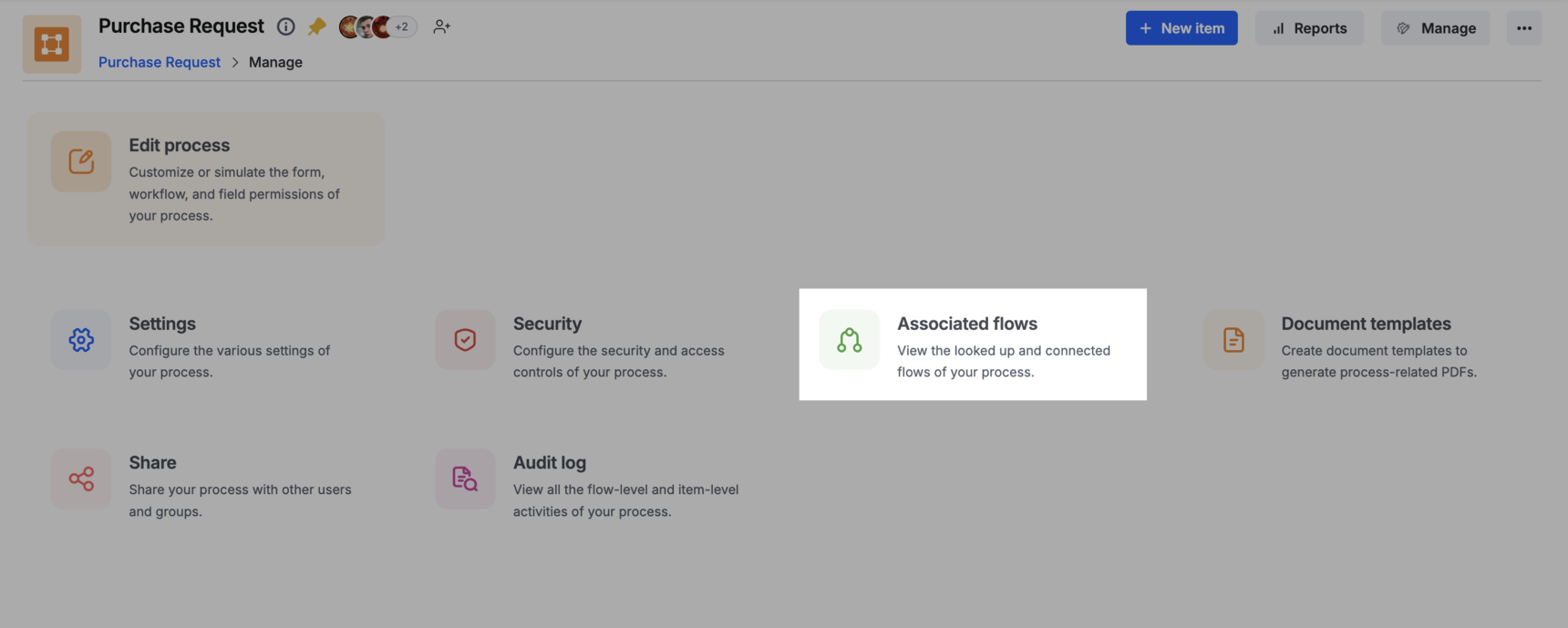The height and width of the screenshot is (628, 1568).
Task: Click the Document templates file icon
Action: (x=1233, y=340)
